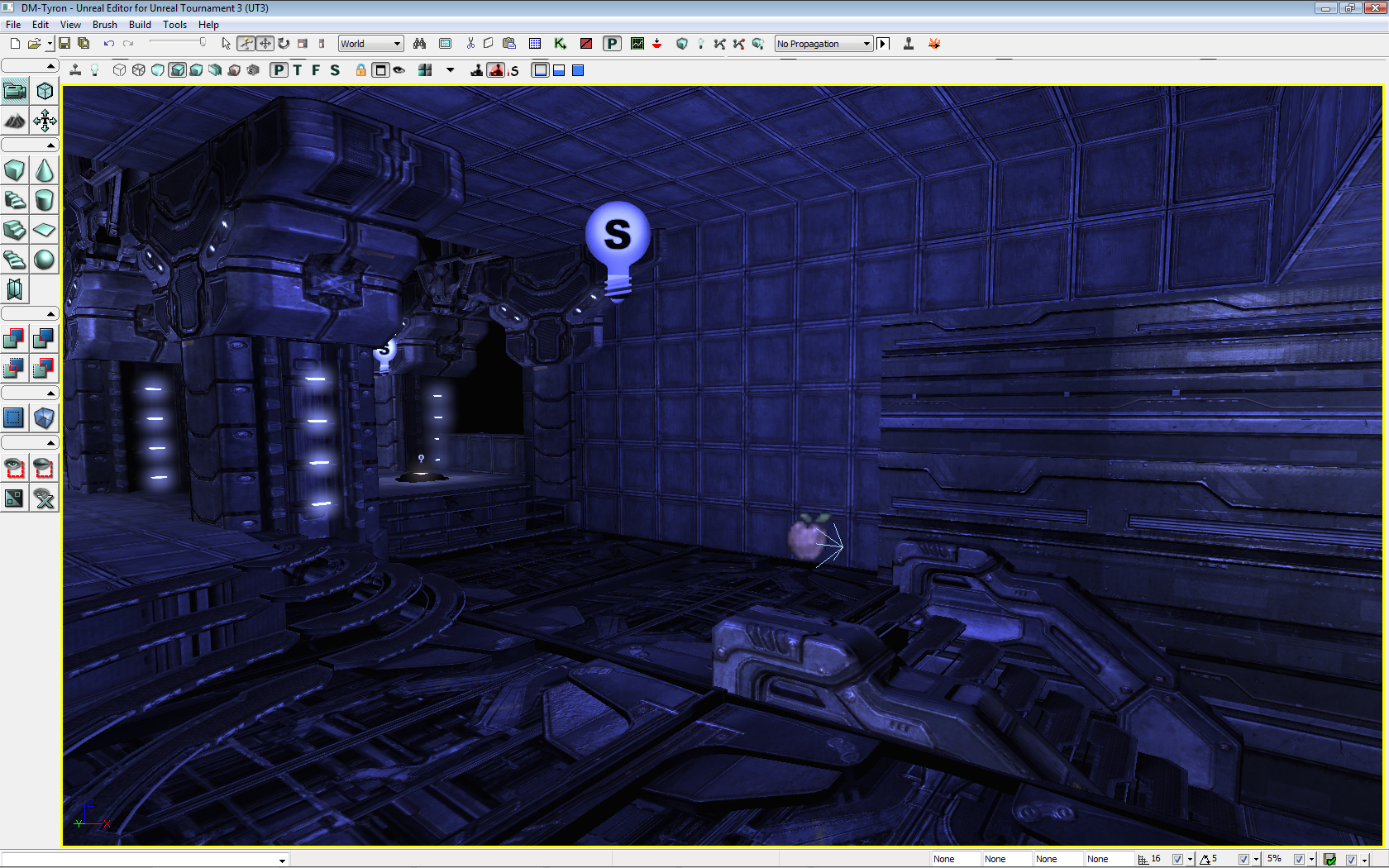Click the CSG Subtract brush icon
This screenshot has width=1389, height=868.
[45, 338]
